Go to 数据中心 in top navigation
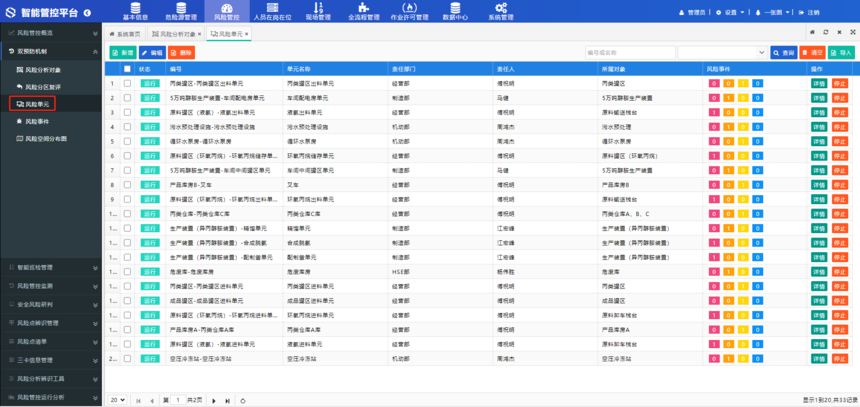 455,11
